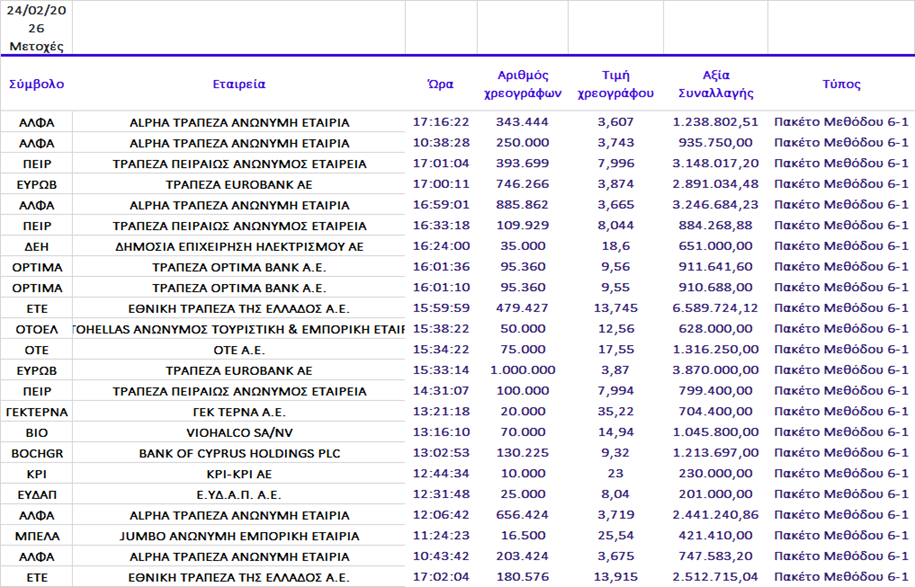Screen dimensions: 915x587
Task: Select quantity cell 746.266
Action: [523, 184]
